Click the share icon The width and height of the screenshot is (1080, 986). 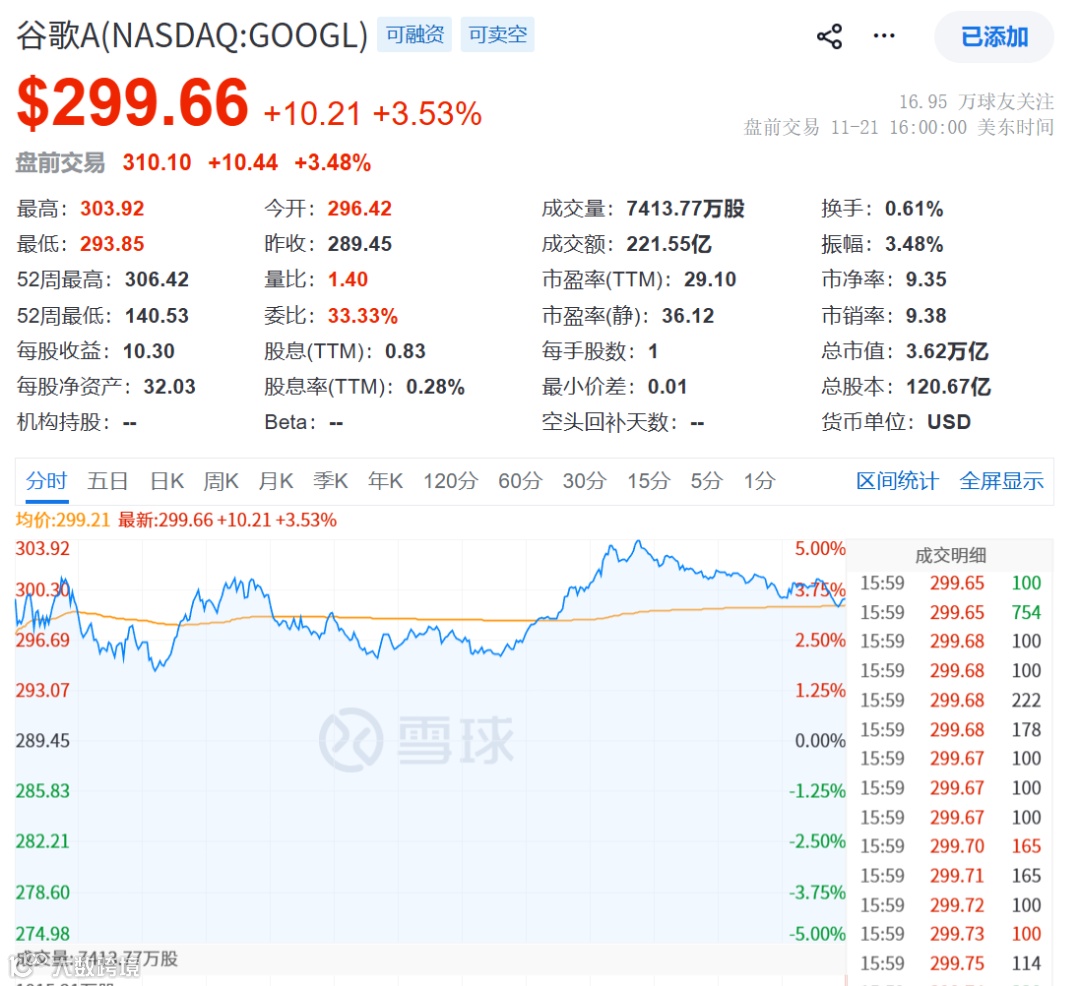(829, 36)
